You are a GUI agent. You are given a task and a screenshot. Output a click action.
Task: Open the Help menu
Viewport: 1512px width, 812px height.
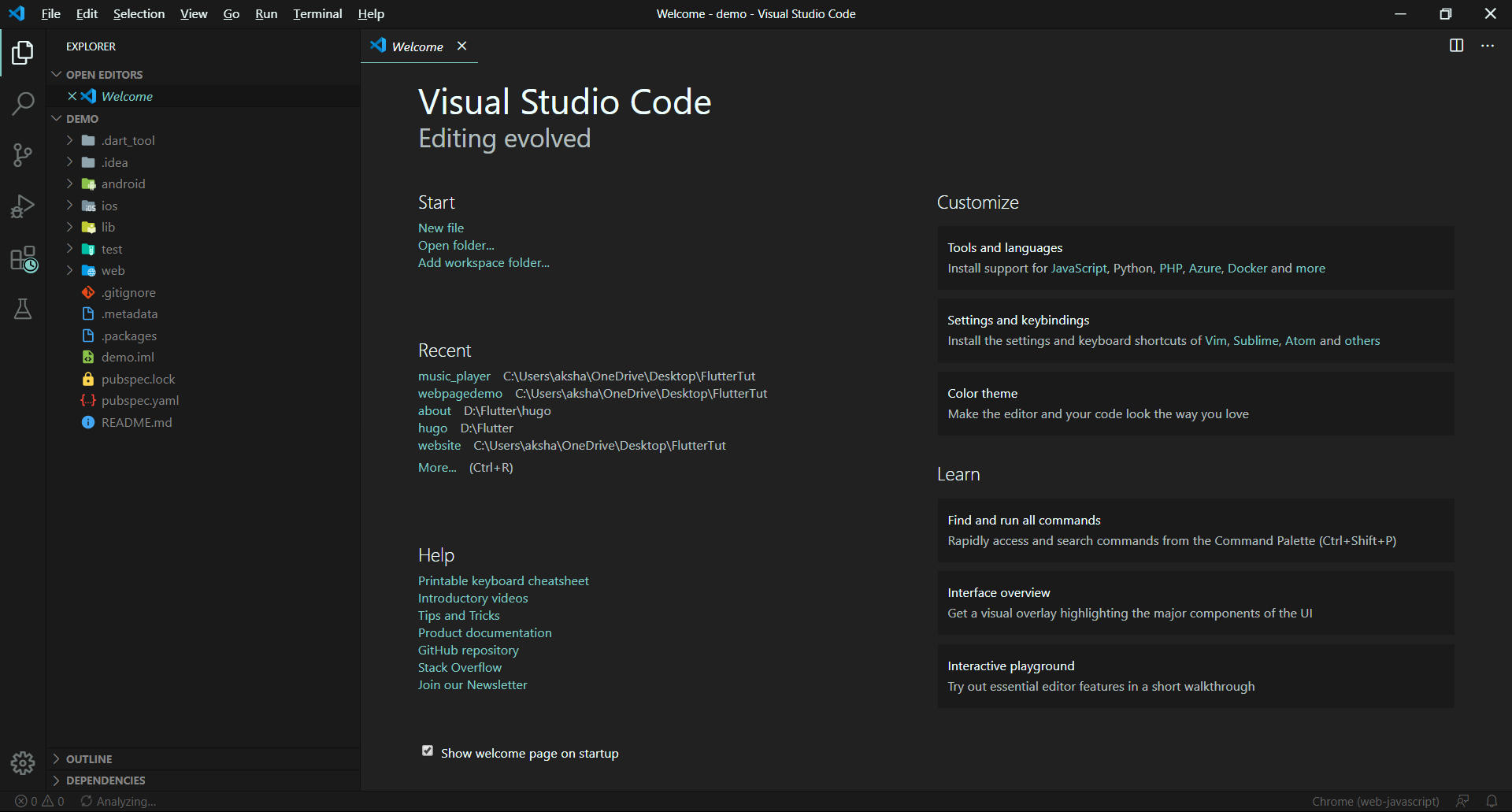click(x=371, y=13)
